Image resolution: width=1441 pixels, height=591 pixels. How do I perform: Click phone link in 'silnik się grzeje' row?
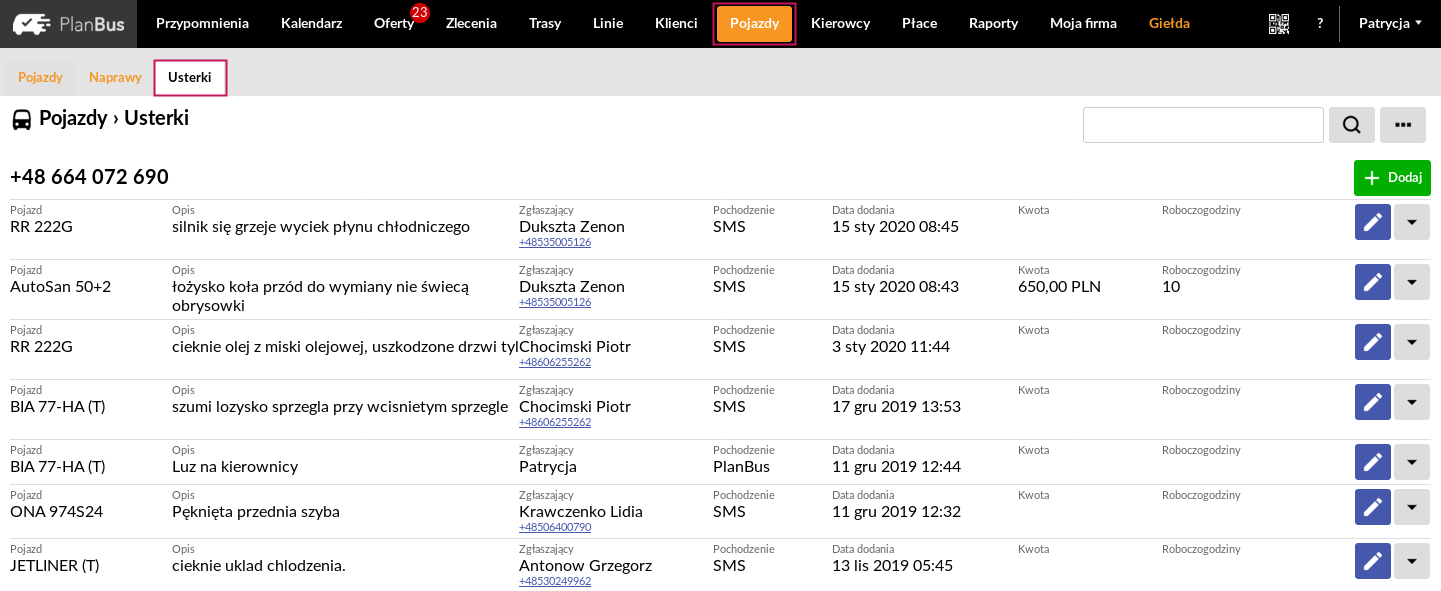pos(555,242)
